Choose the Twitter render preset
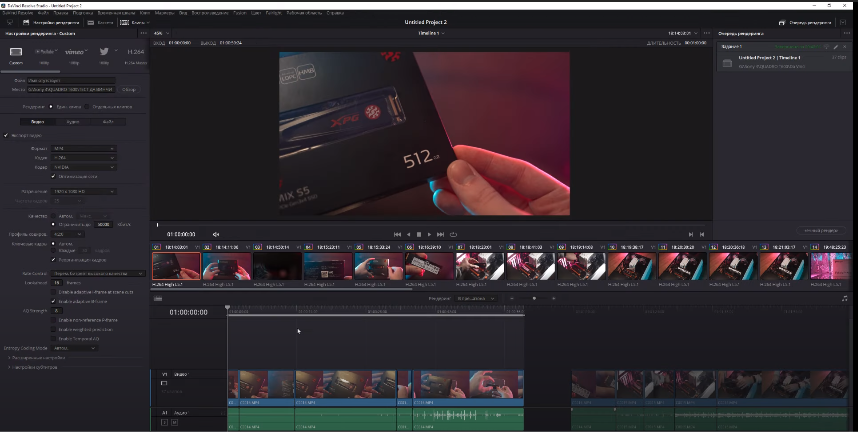 click(104, 51)
